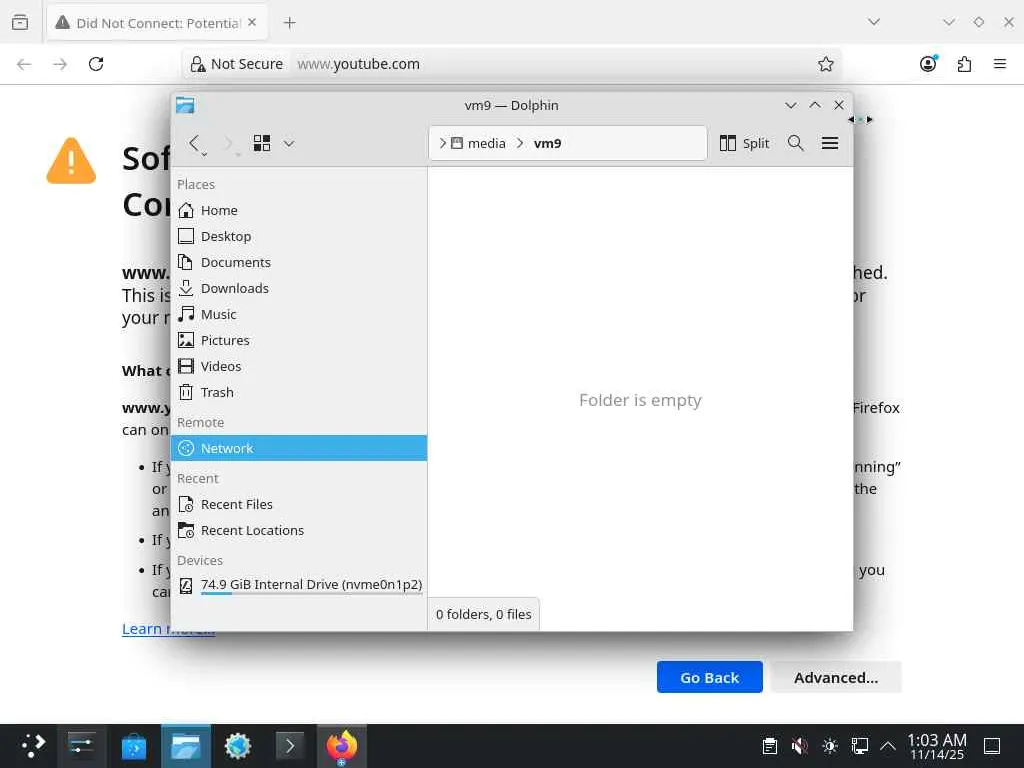Close the Did Not Connect tab
Screen dimensions: 1024x768
(252, 23)
